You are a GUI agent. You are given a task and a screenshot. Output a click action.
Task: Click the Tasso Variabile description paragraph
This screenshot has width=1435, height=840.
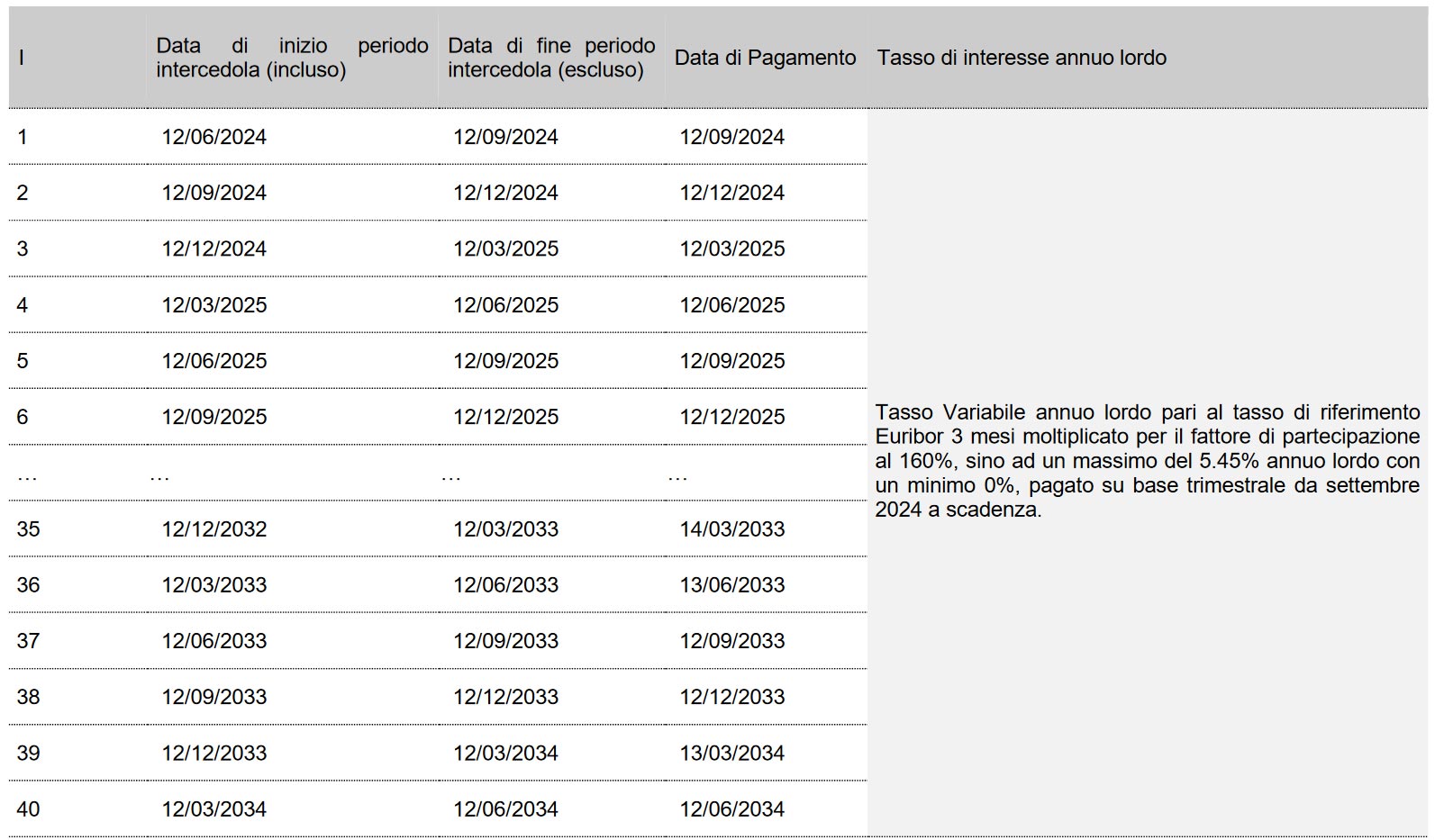point(1147,461)
